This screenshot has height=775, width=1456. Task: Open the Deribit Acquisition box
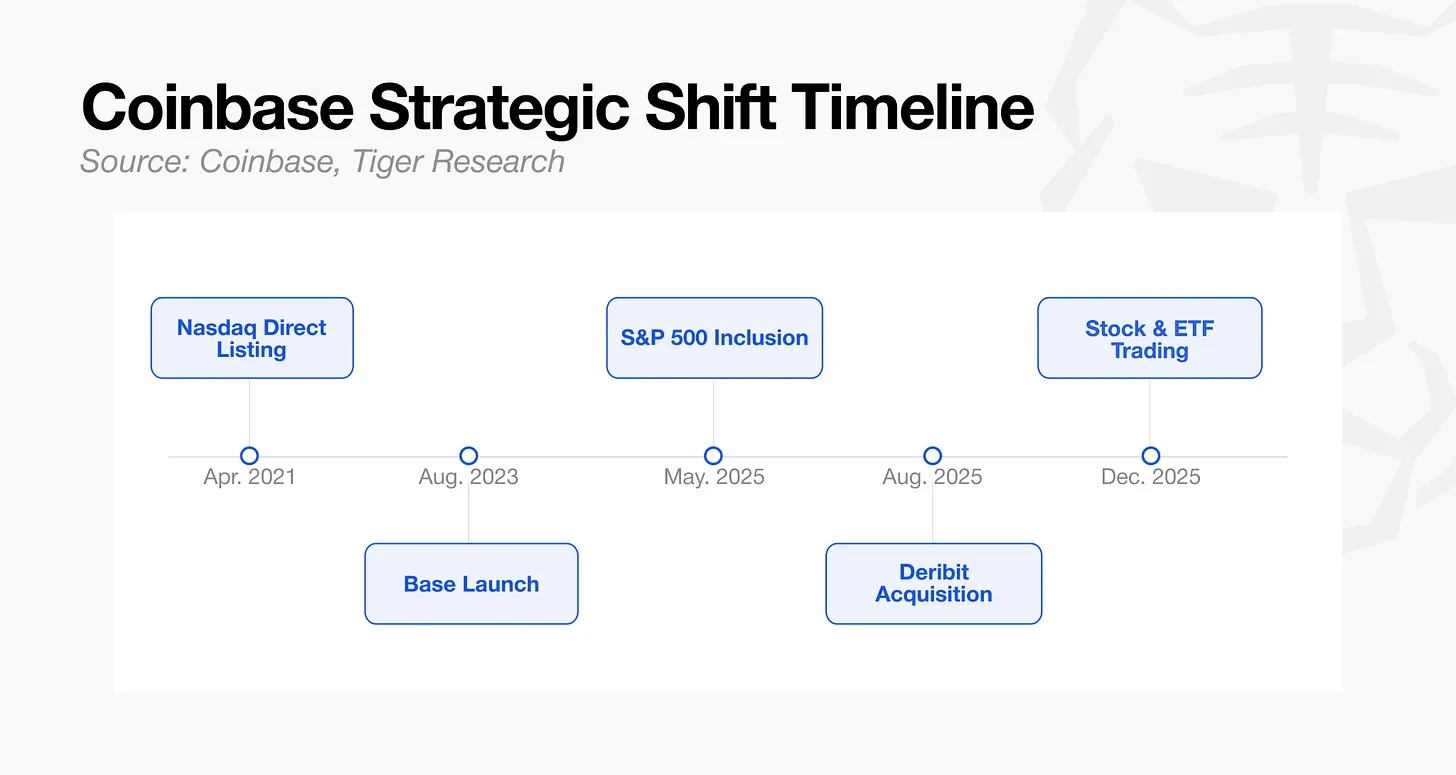coord(934,584)
